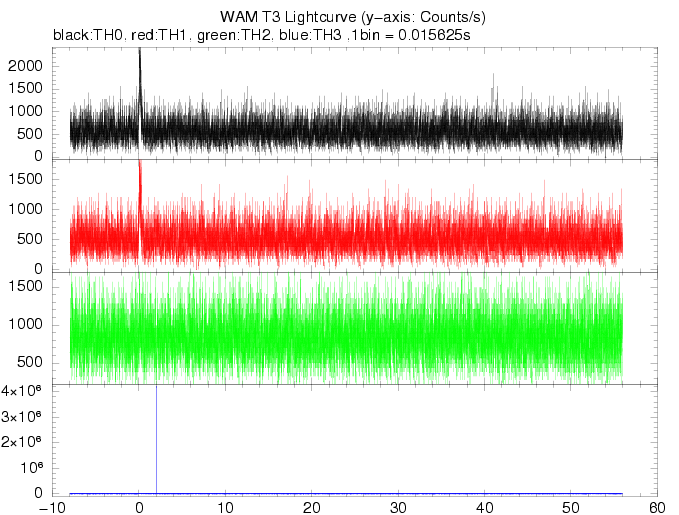Click the 2000 label on the black TH0 panel
Viewport: 679px width, 515px height.
[26, 66]
